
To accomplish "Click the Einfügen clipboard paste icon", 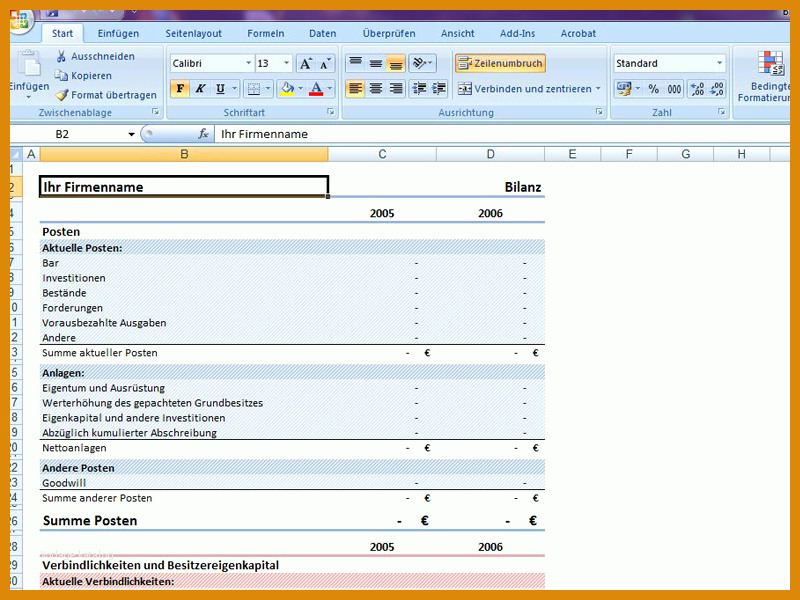I will pyautogui.click(x=29, y=64).
